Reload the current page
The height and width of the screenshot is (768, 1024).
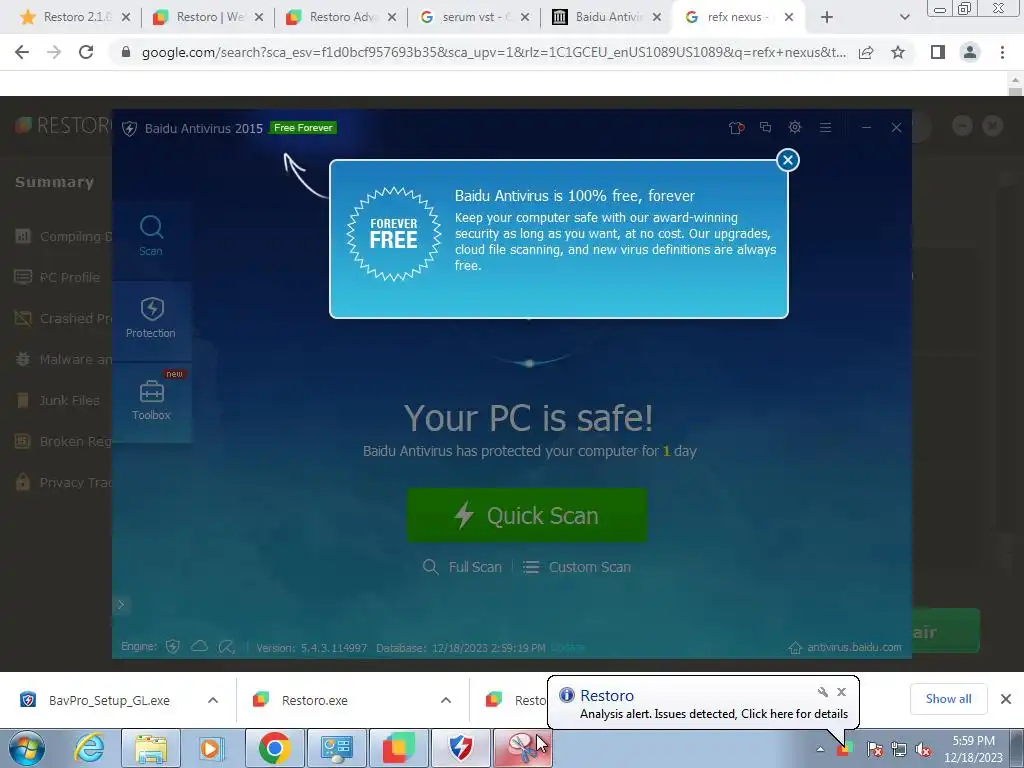[x=86, y=52]
